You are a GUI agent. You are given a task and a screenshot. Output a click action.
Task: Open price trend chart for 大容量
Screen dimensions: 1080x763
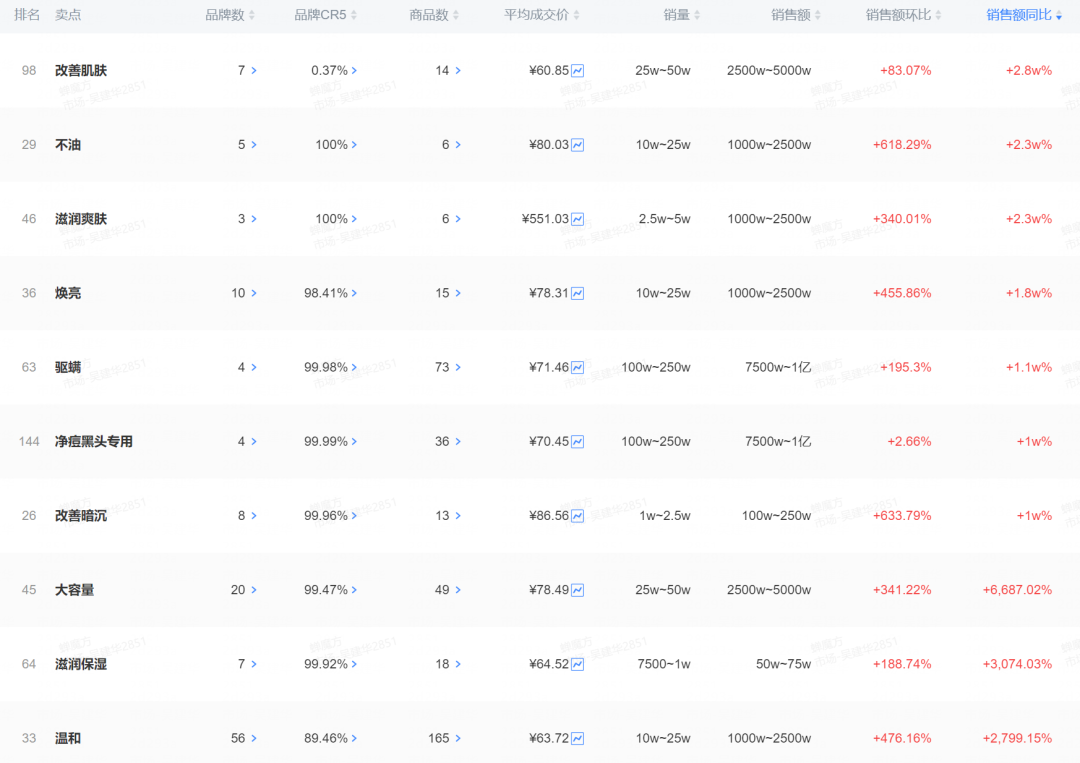[578, 590]
